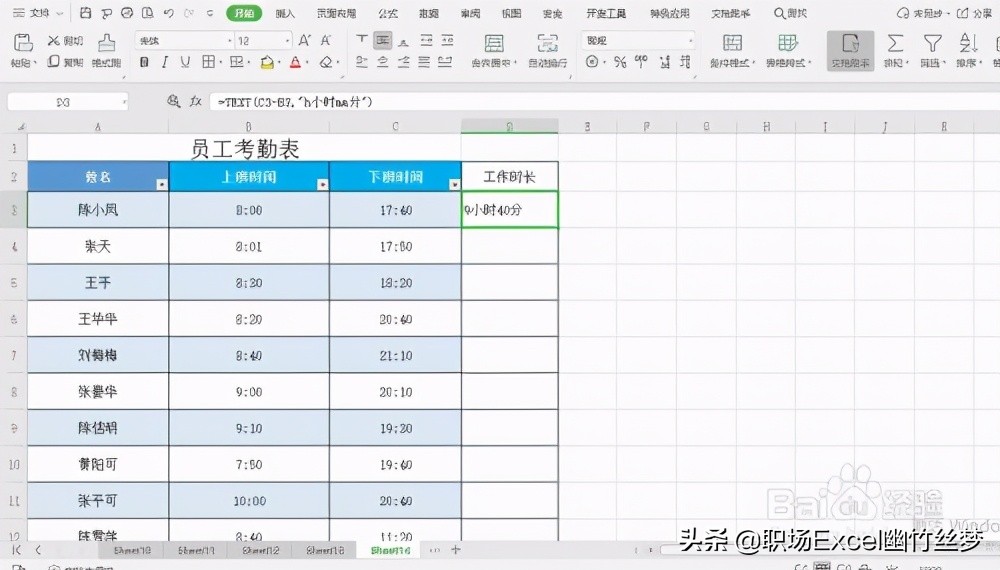Image resolution: width=1000 pixels, height=570 pixels.
Task: Click the Undo arrow icon
Action: click(168, 13)
